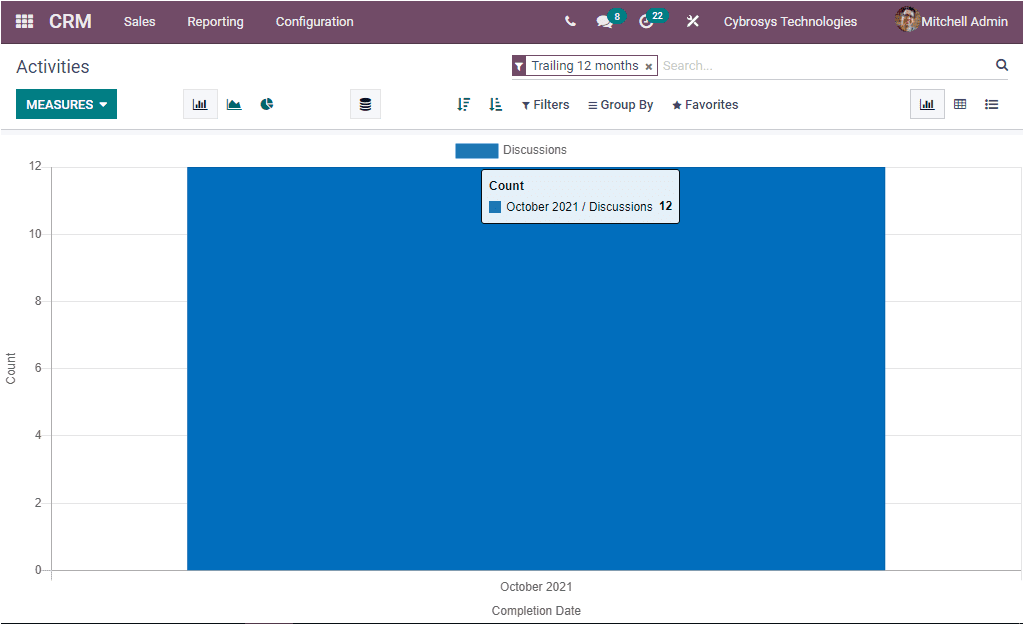This screenshot has height=625, width=1024.
Task: Open the Filters dropdown
Action: pos(545,104)
